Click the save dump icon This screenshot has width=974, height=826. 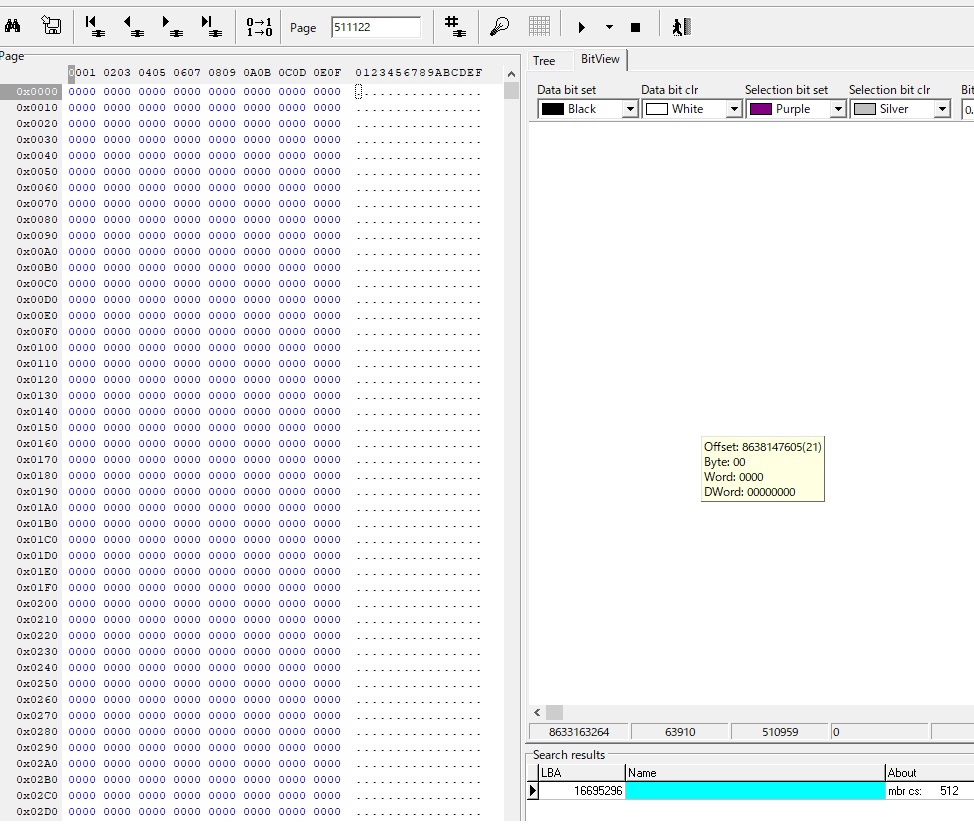tap(51, 27)
